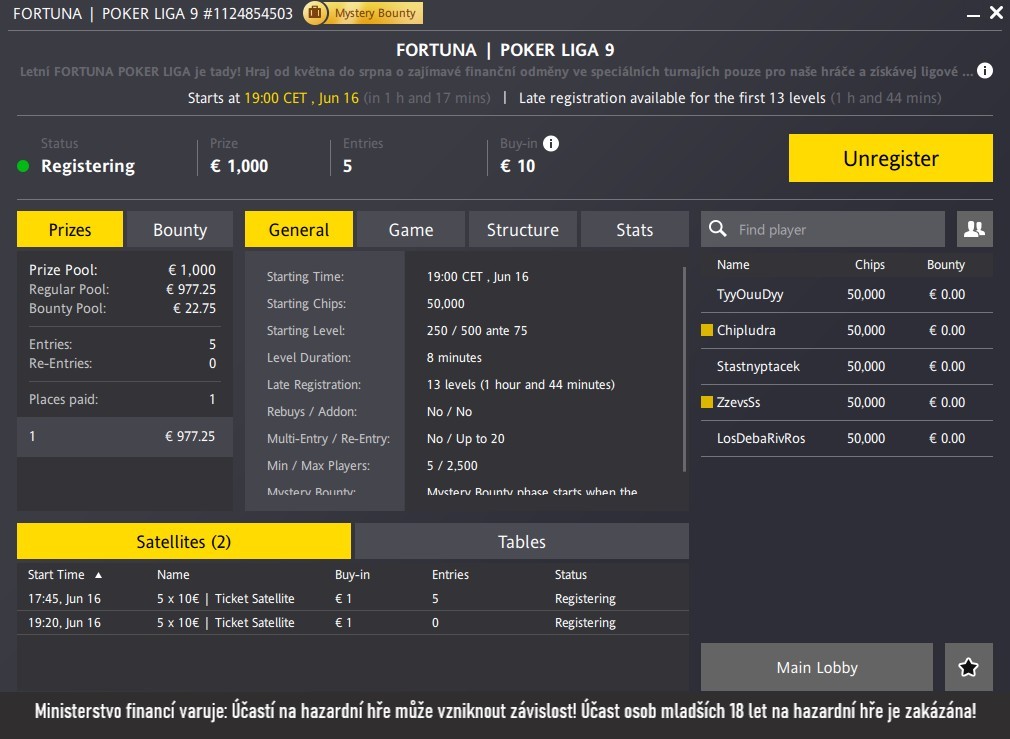Click the Unregister button

[x=891, y=158]
